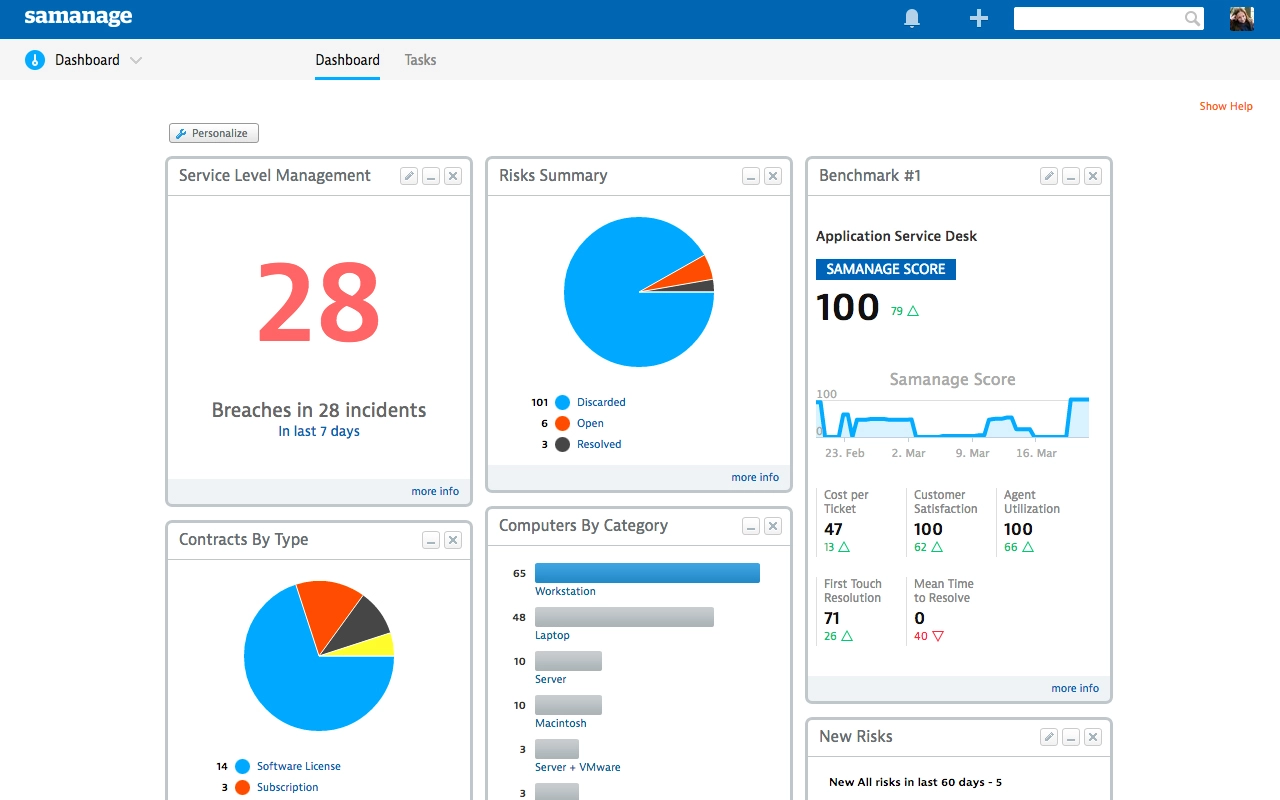Expand the Dashboard dropdown arrow
The width and height of the screenshot is (1280, 800).
tap(136, 60)
